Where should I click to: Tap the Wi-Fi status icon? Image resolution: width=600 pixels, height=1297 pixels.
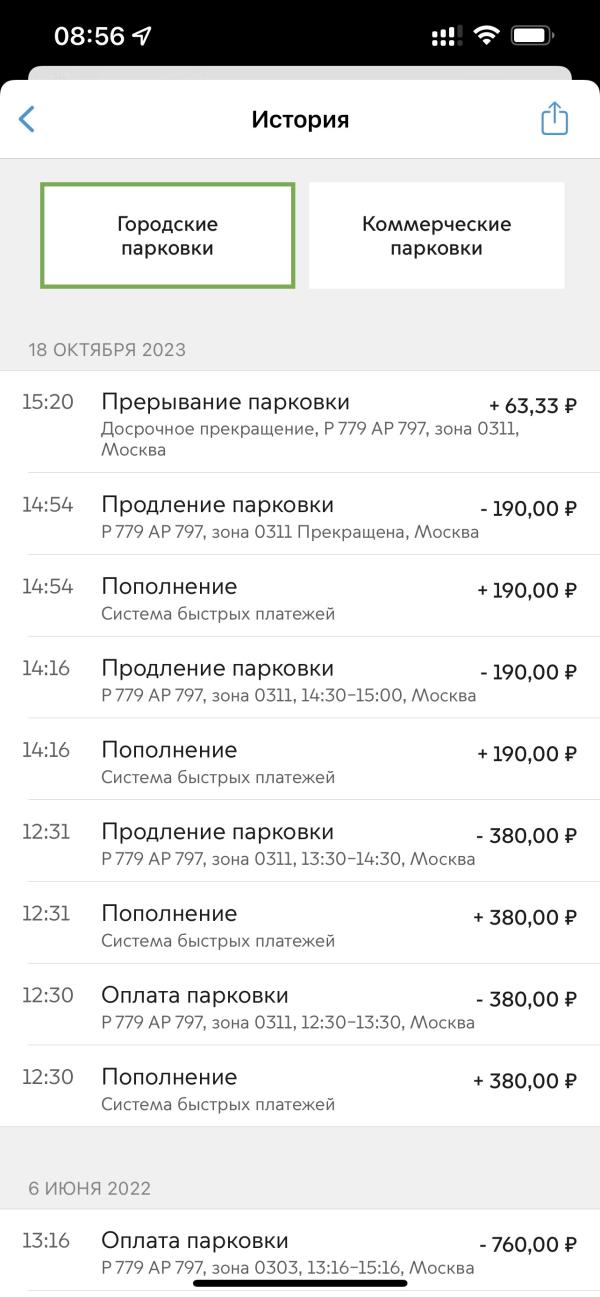[x=487, y=36]
